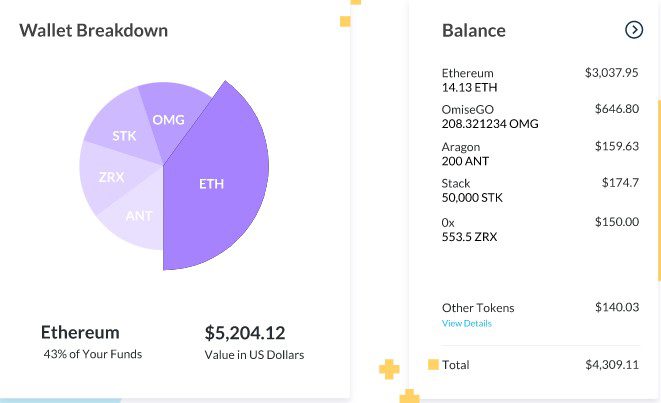
Task: Select the ETH pie chart slice
Action: pyautogui.click(x=215, y=185)
